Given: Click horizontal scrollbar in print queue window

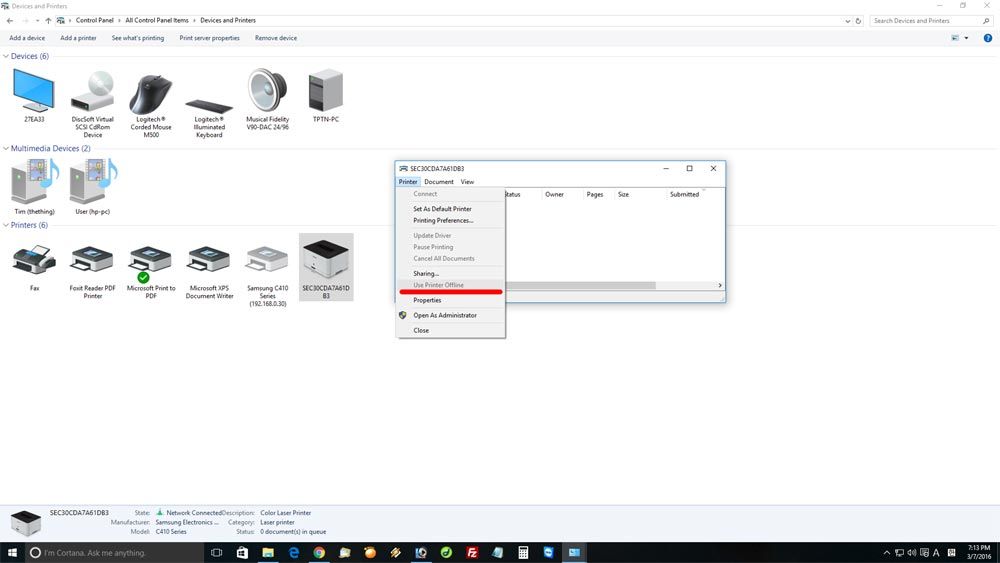Looking at the screenshot, I should click(580, 286).
